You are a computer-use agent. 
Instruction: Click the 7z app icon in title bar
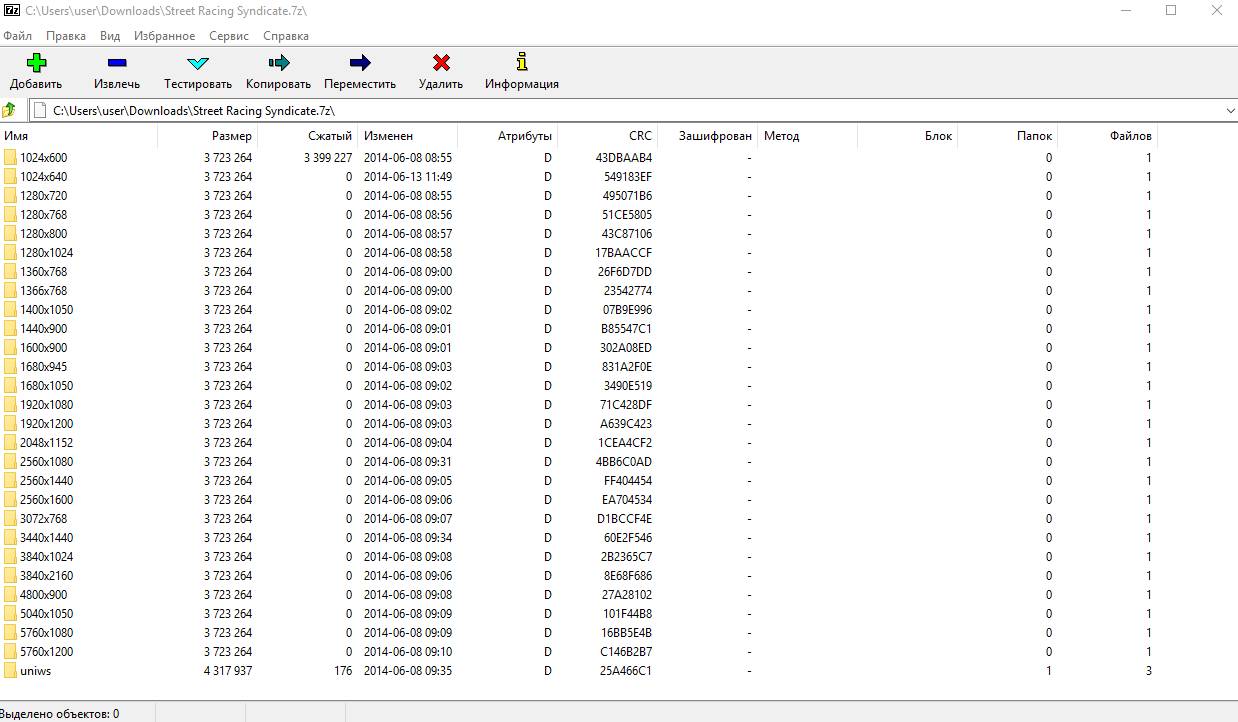pos(12,10)
